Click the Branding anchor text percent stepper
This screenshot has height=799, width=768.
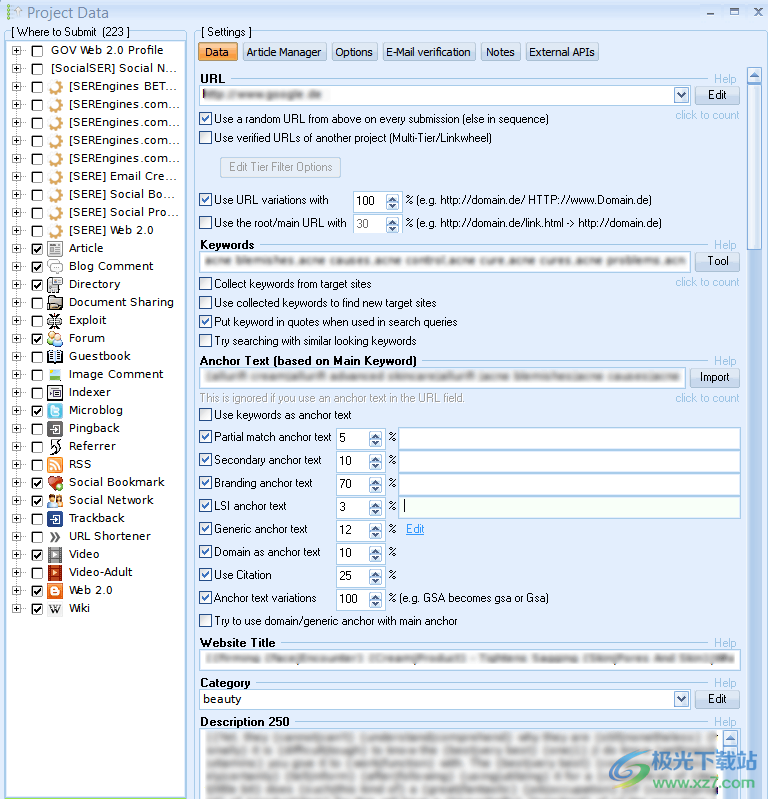click(x=375, y=484)
